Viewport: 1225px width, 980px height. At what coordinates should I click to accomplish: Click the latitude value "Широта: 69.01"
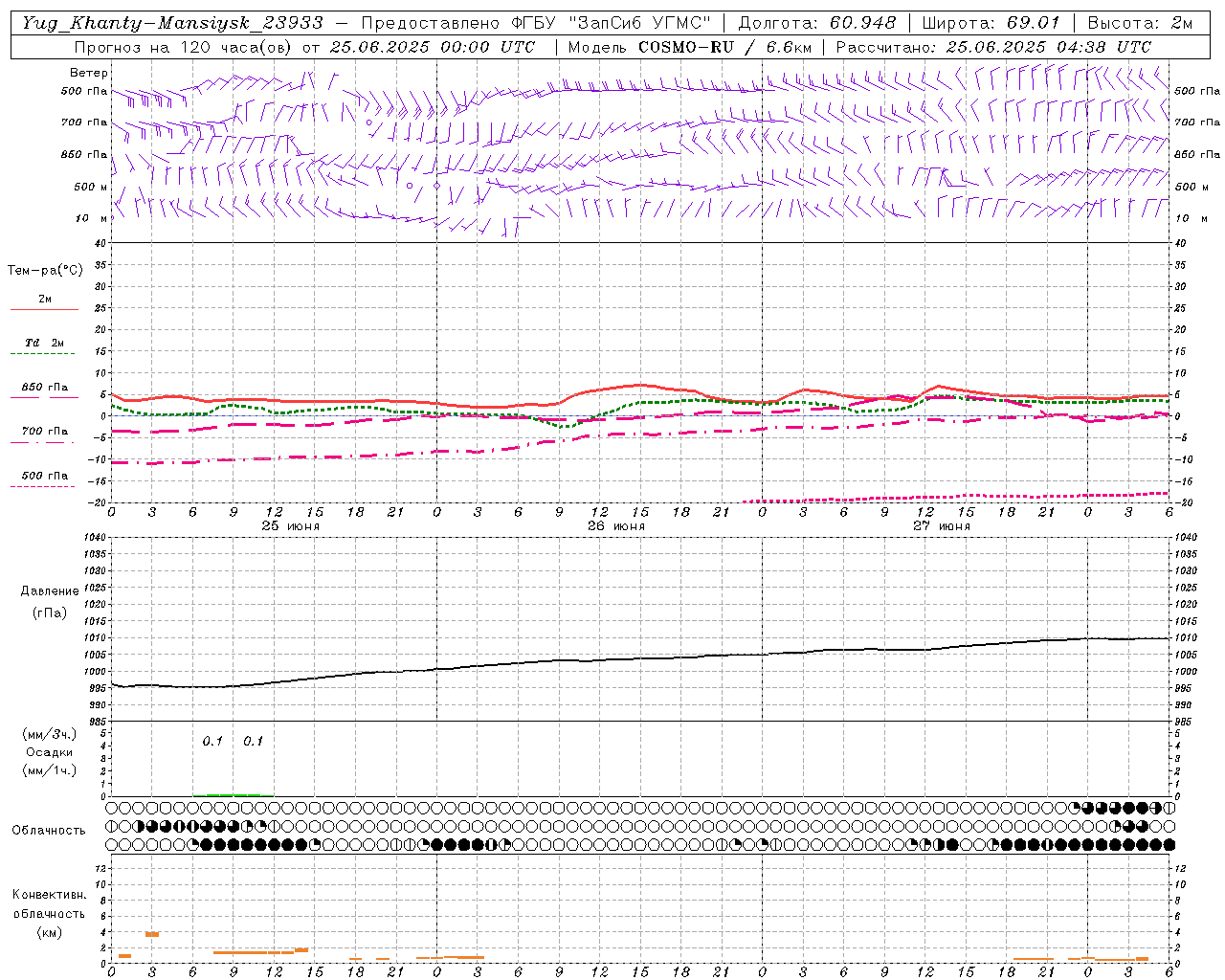pos(991,23)
